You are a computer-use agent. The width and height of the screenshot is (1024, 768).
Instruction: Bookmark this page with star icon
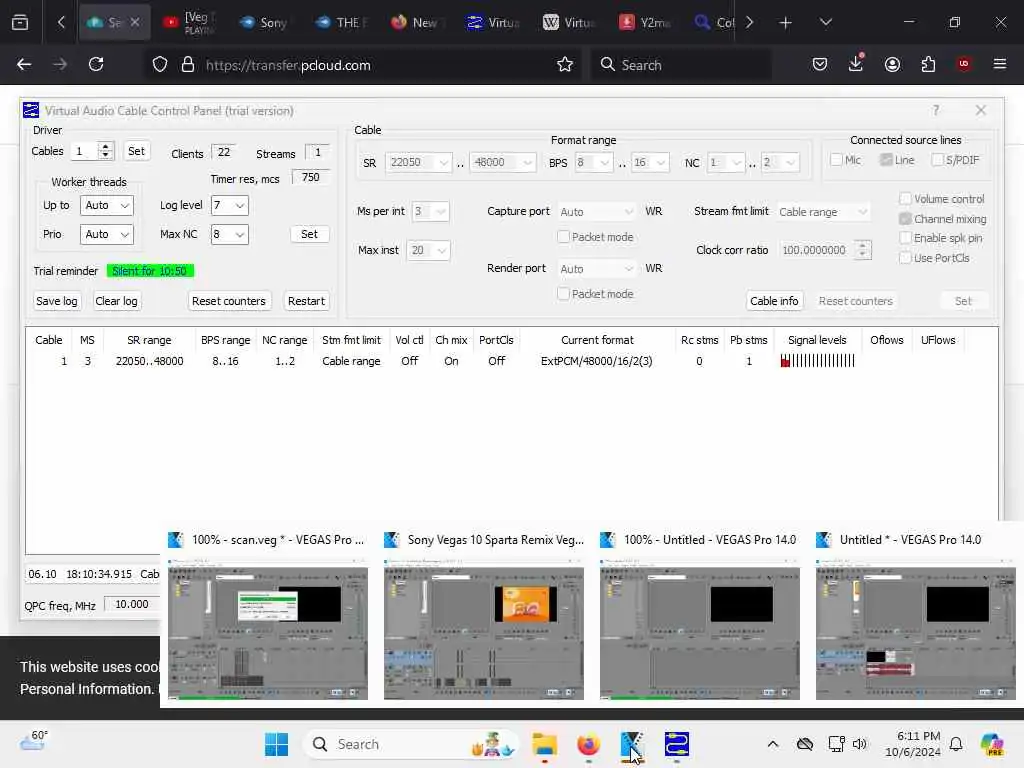(x=565, y=65)
